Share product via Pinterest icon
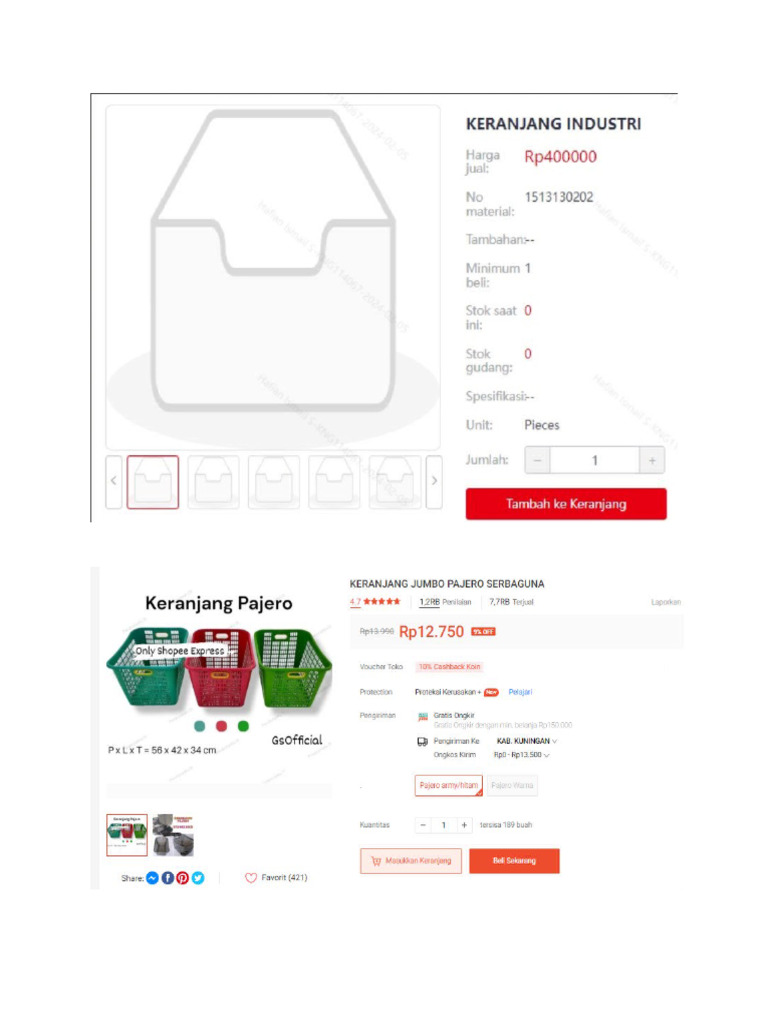 tap(183, 878)
